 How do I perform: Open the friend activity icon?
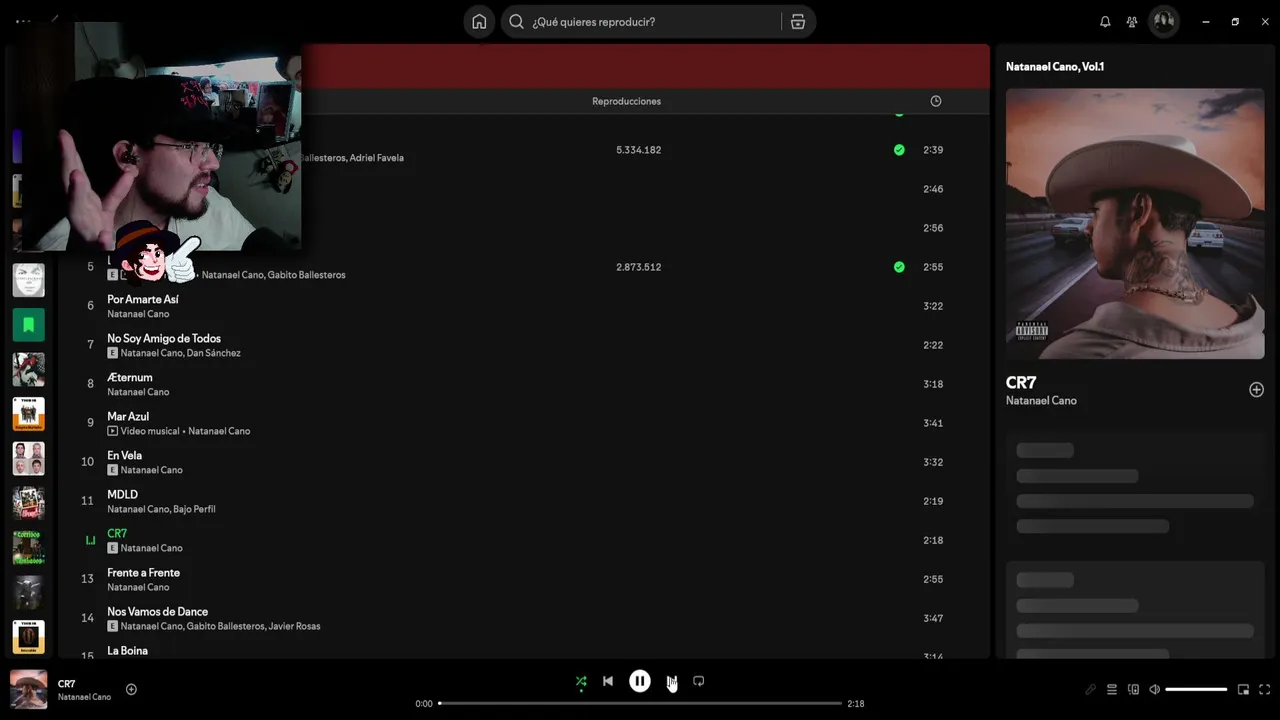click(1132, 22)
